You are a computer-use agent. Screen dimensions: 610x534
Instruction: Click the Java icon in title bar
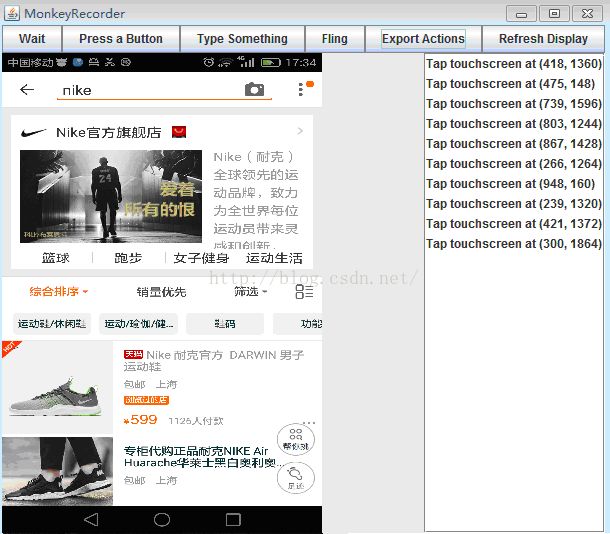(x=12, y=13)
